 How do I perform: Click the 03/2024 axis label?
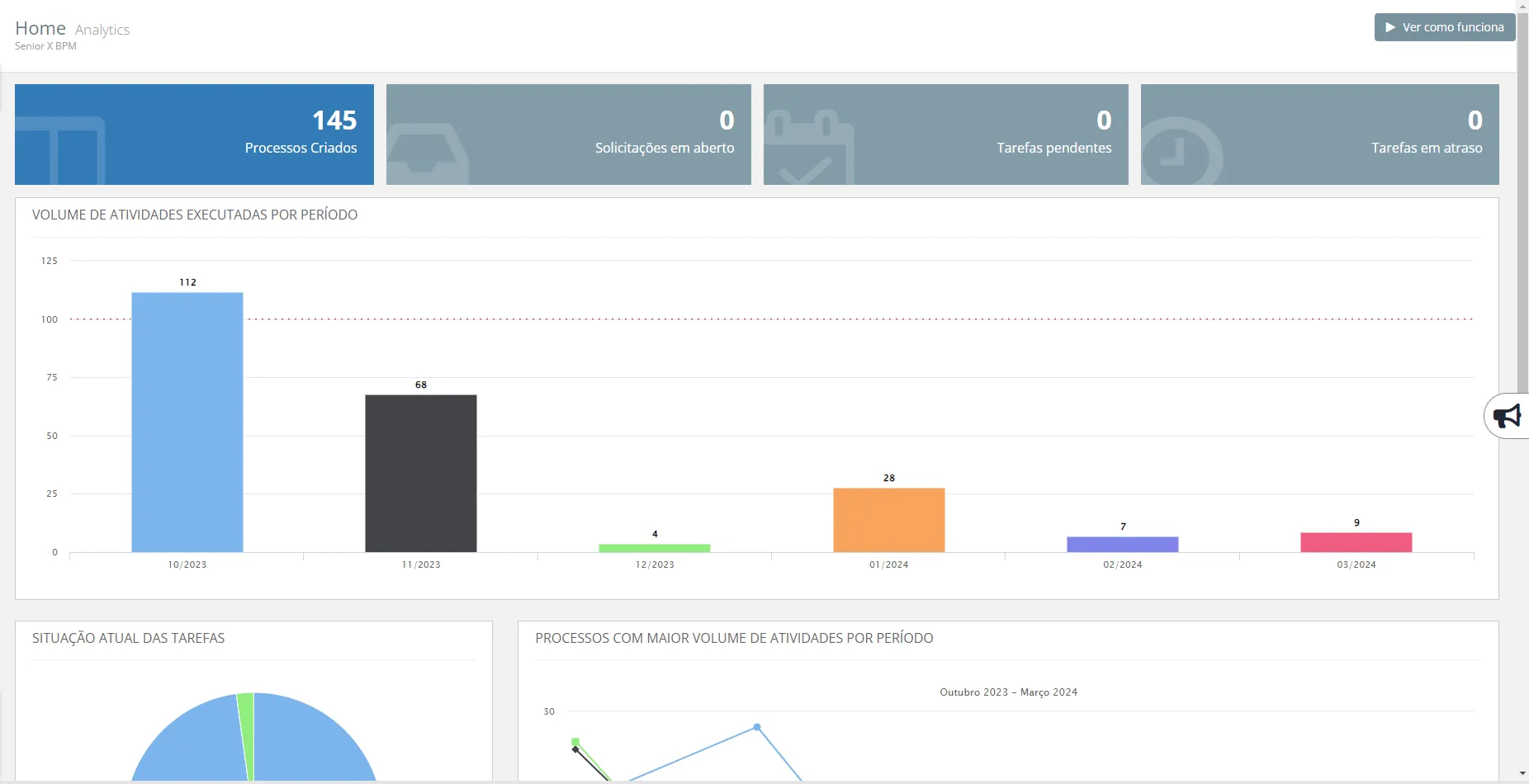tap(1356, 564)
